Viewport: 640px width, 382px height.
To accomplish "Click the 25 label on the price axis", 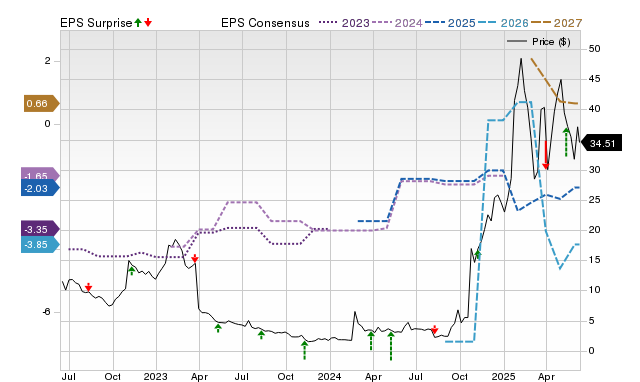I will (x=594, y=200).
